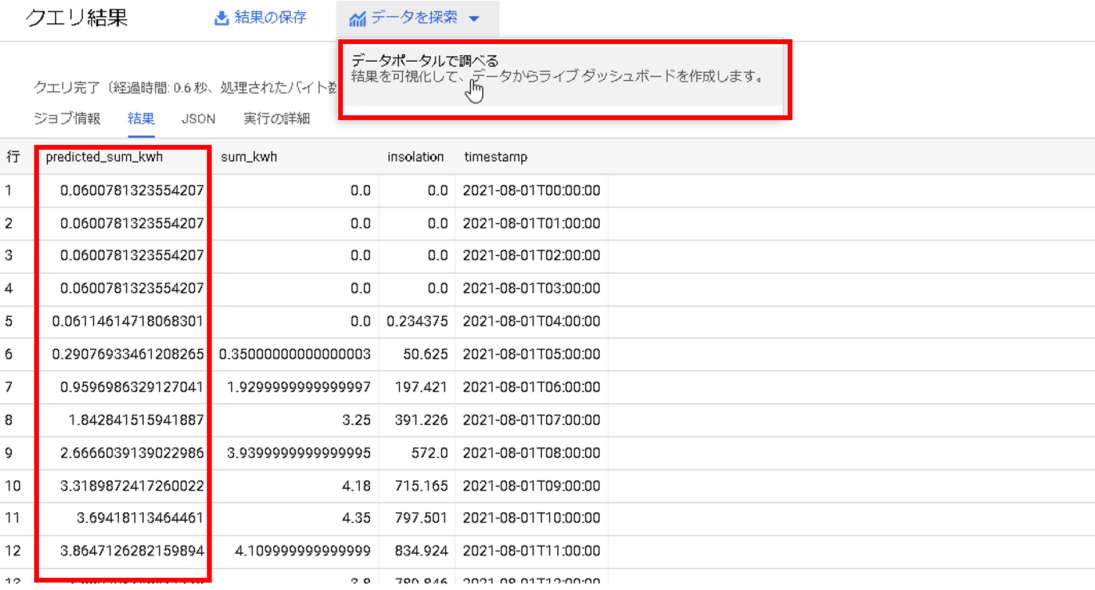Click predicted value 0.06114614718068301
The image size is (1095, 590).
128,321
